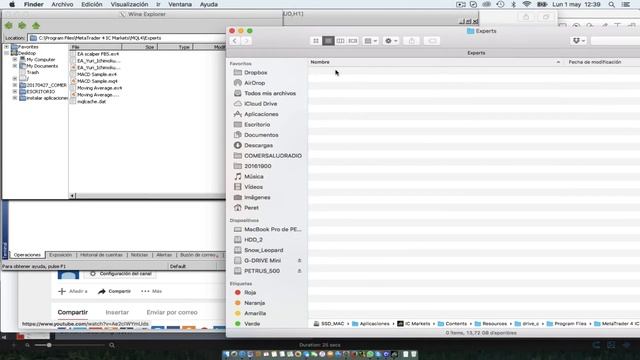Open Finder gear action menu
Image resolution: width=640 pixels, height=360 pixels.
(x=391, y=41)
